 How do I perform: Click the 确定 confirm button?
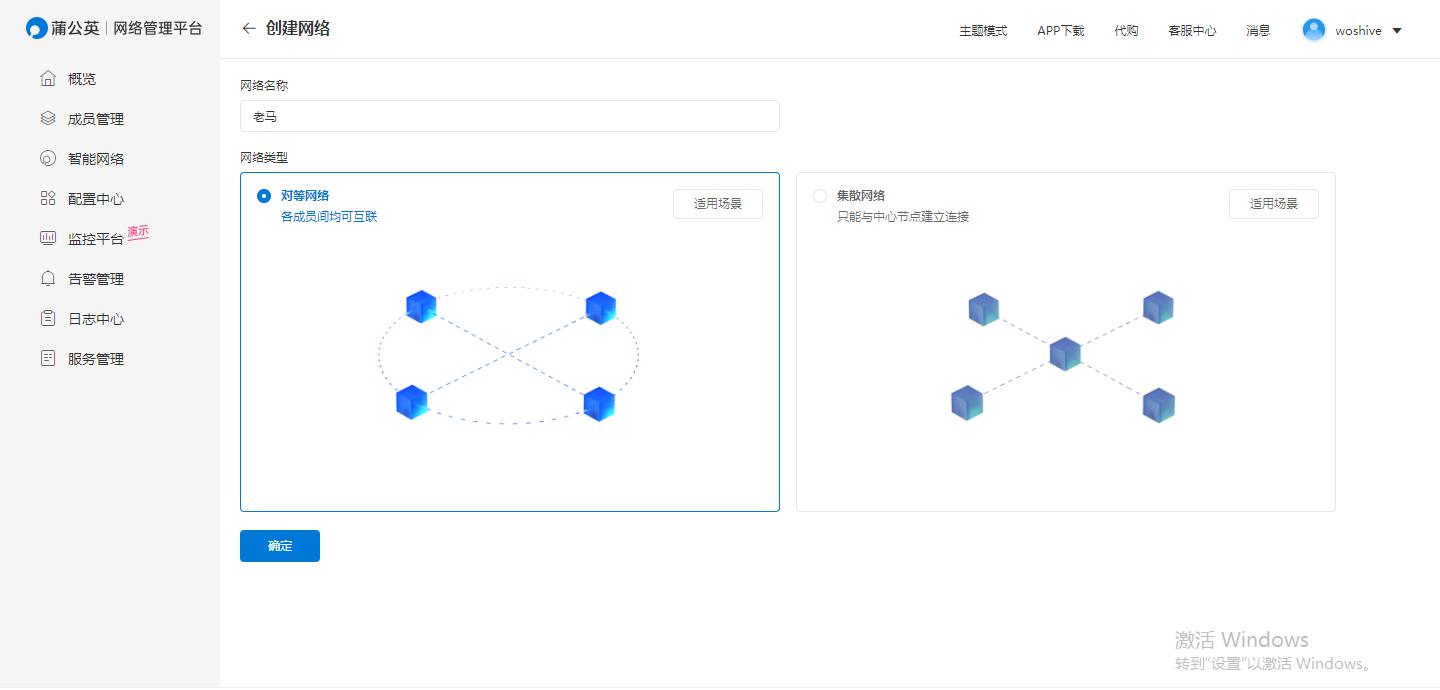(280, 546)
